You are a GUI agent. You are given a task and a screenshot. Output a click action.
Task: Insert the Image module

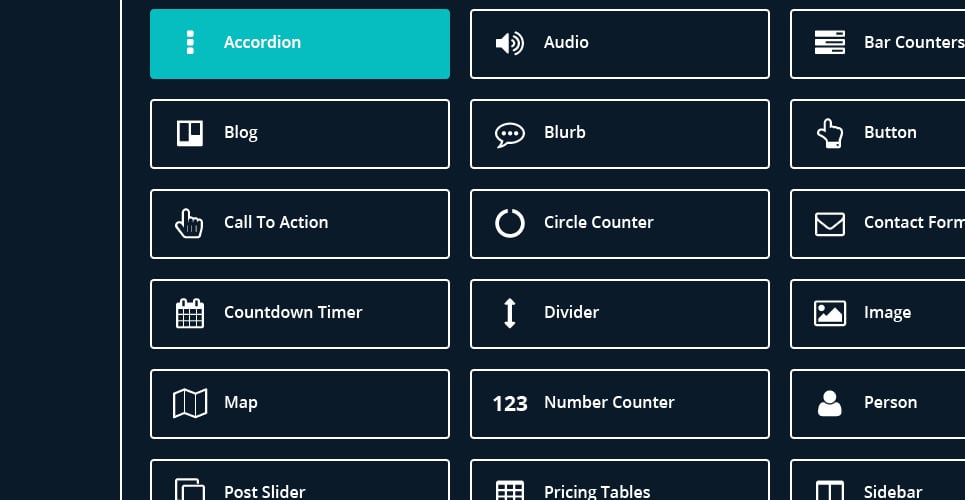pyautogui.click(x=878, y=314)
